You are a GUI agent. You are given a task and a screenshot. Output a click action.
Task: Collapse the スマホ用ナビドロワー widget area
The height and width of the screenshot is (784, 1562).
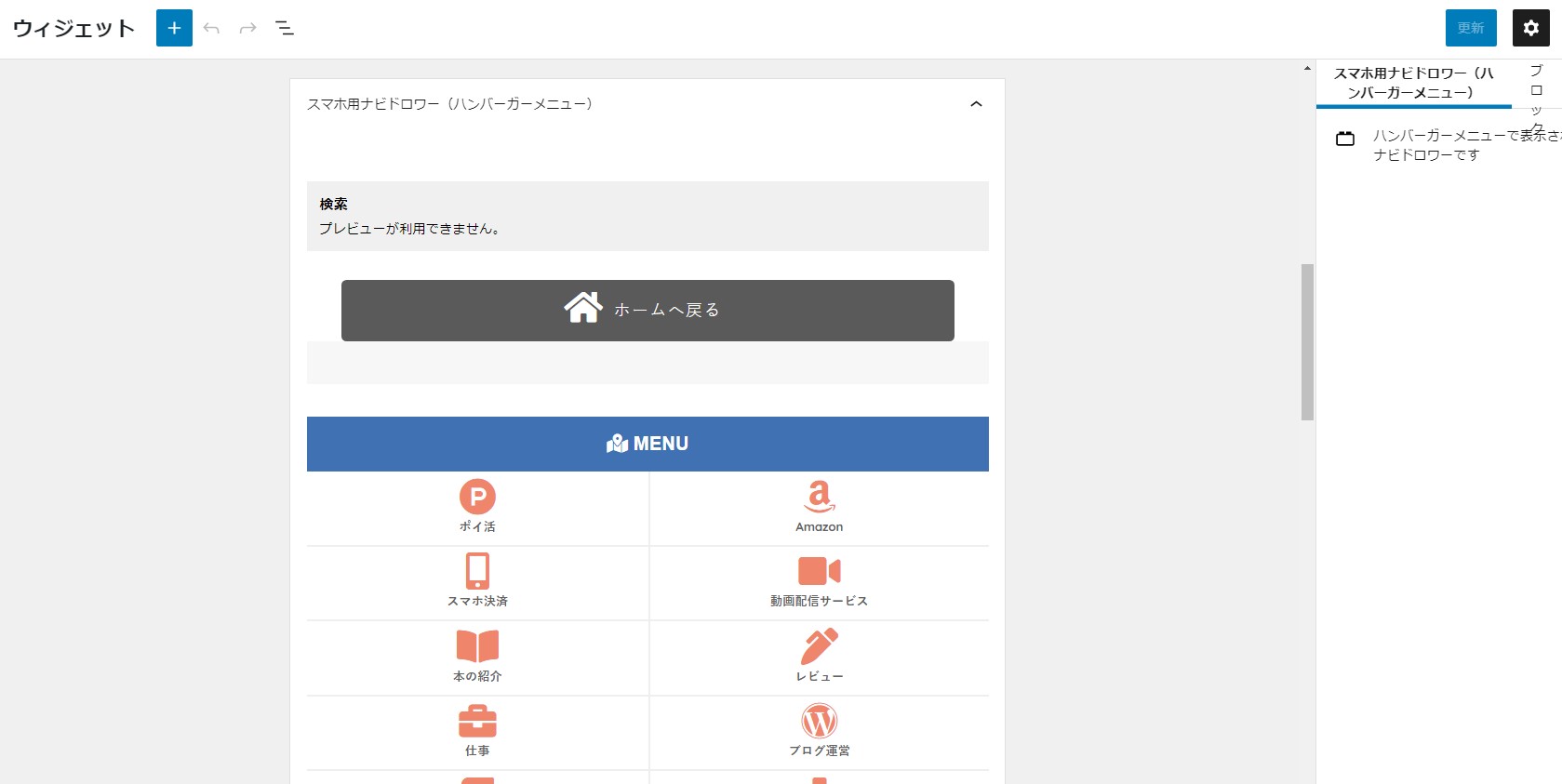(x=976, y=104)
